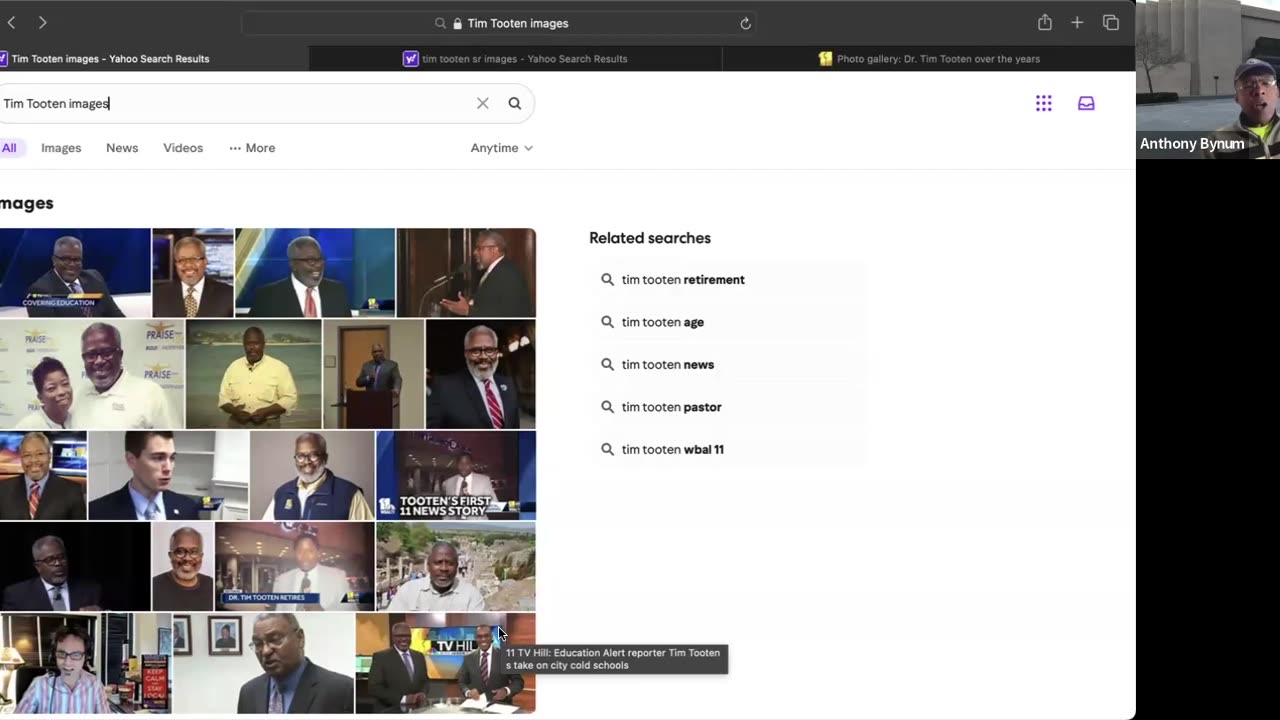Expand the More search options menu

point(252,148)
